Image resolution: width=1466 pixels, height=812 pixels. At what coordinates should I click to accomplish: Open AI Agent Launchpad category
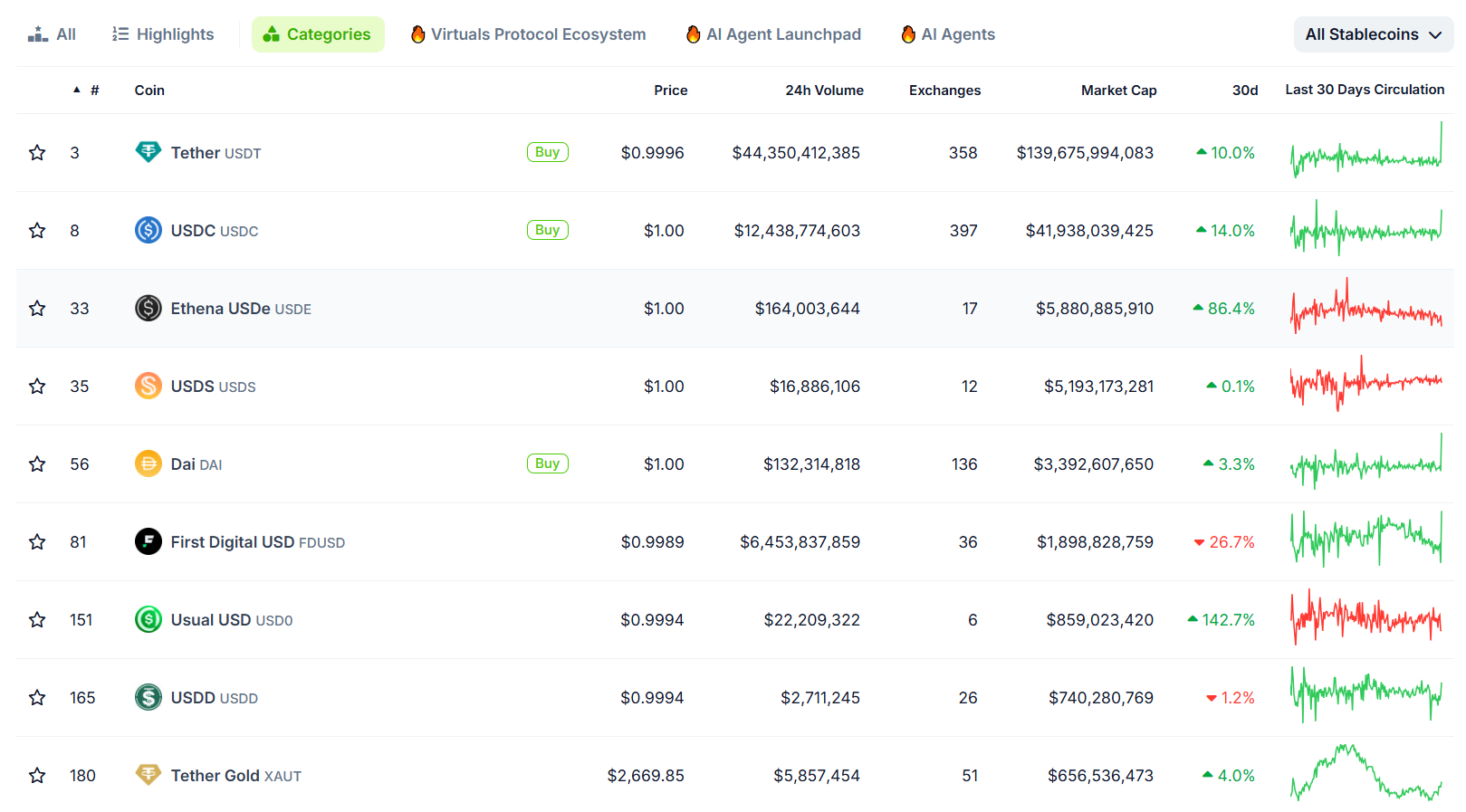[774, 34]
